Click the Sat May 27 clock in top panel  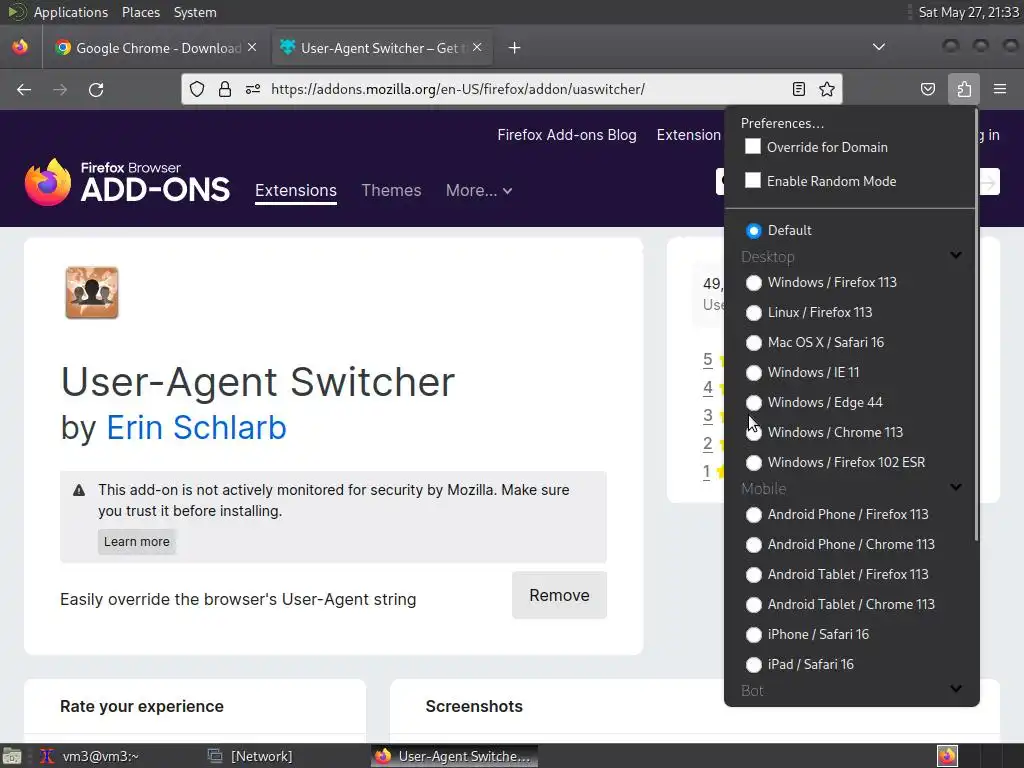tap(968, 12)
